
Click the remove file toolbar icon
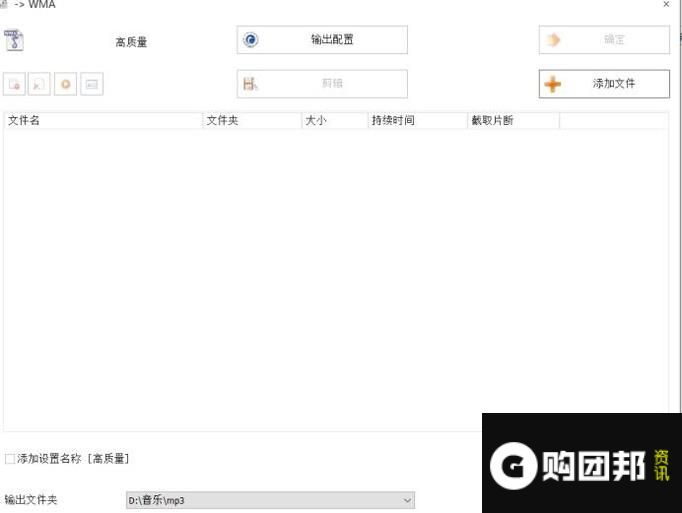14,84
